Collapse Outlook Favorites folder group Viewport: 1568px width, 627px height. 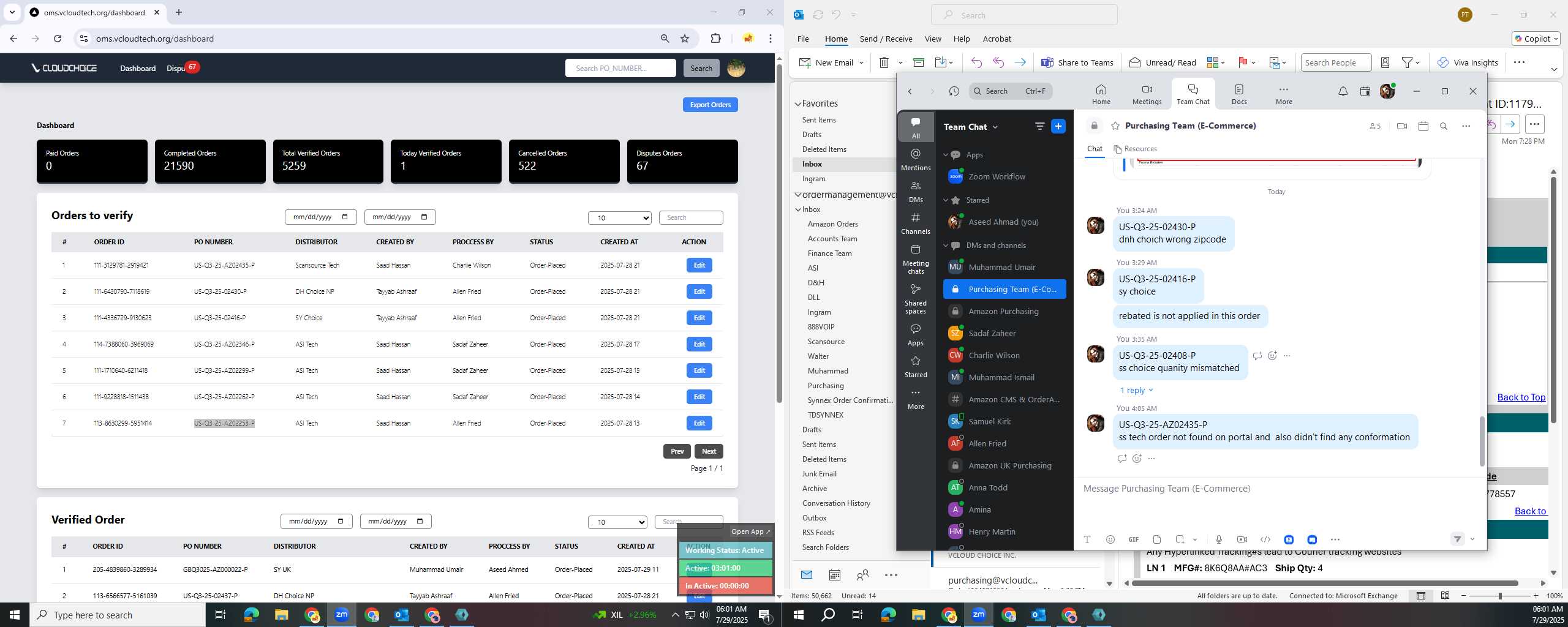tap(797, 104)
